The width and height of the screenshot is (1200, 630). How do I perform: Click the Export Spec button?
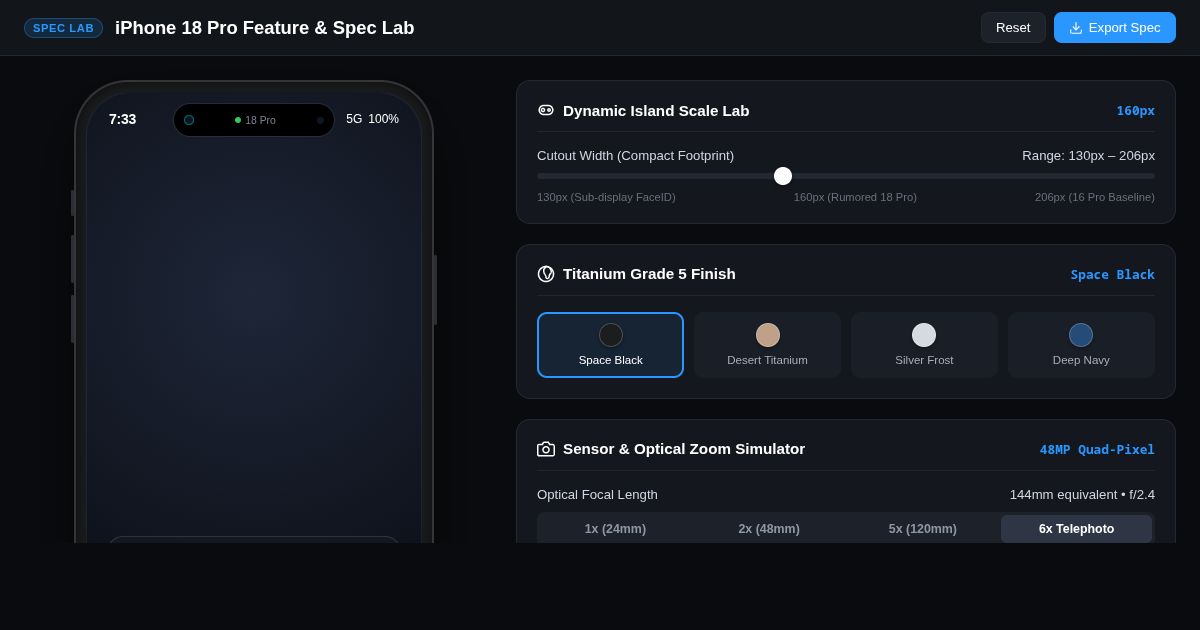pos(1115,27)
